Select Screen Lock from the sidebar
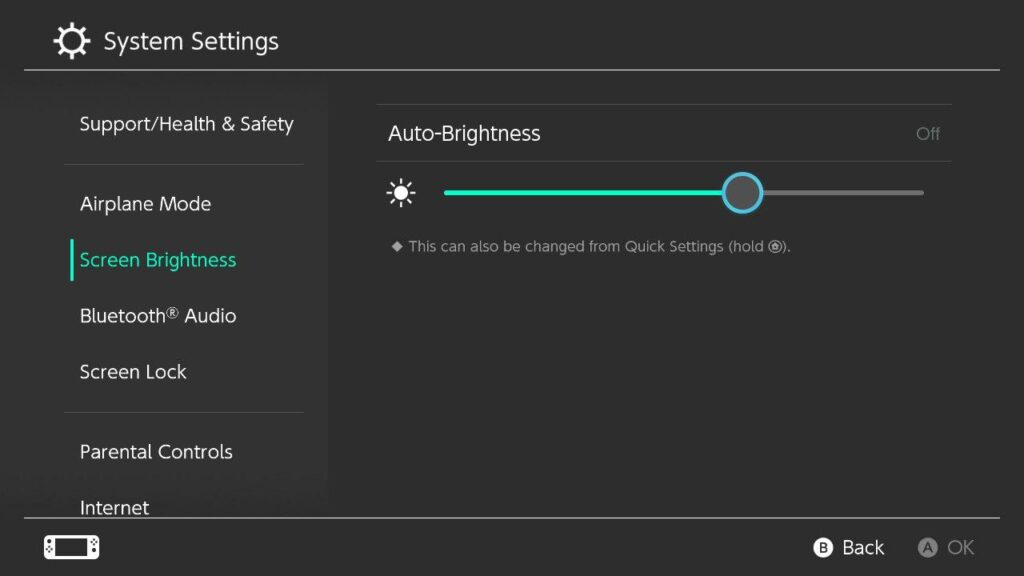Screen dimensions: 1024x576 point(133,371)
